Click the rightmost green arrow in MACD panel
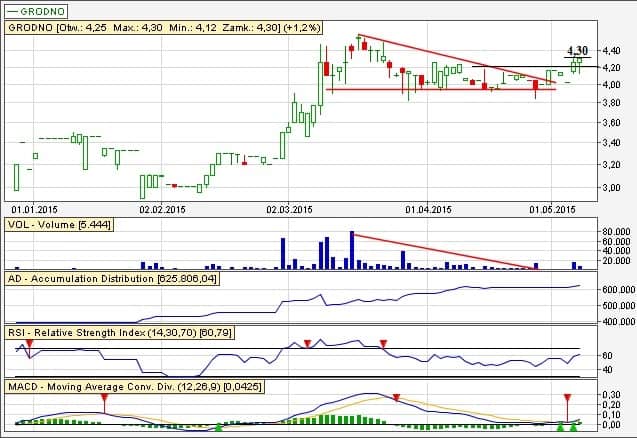The width and height of the screenshot is (637, 440). pyautogui.click(x=574, y=428)
